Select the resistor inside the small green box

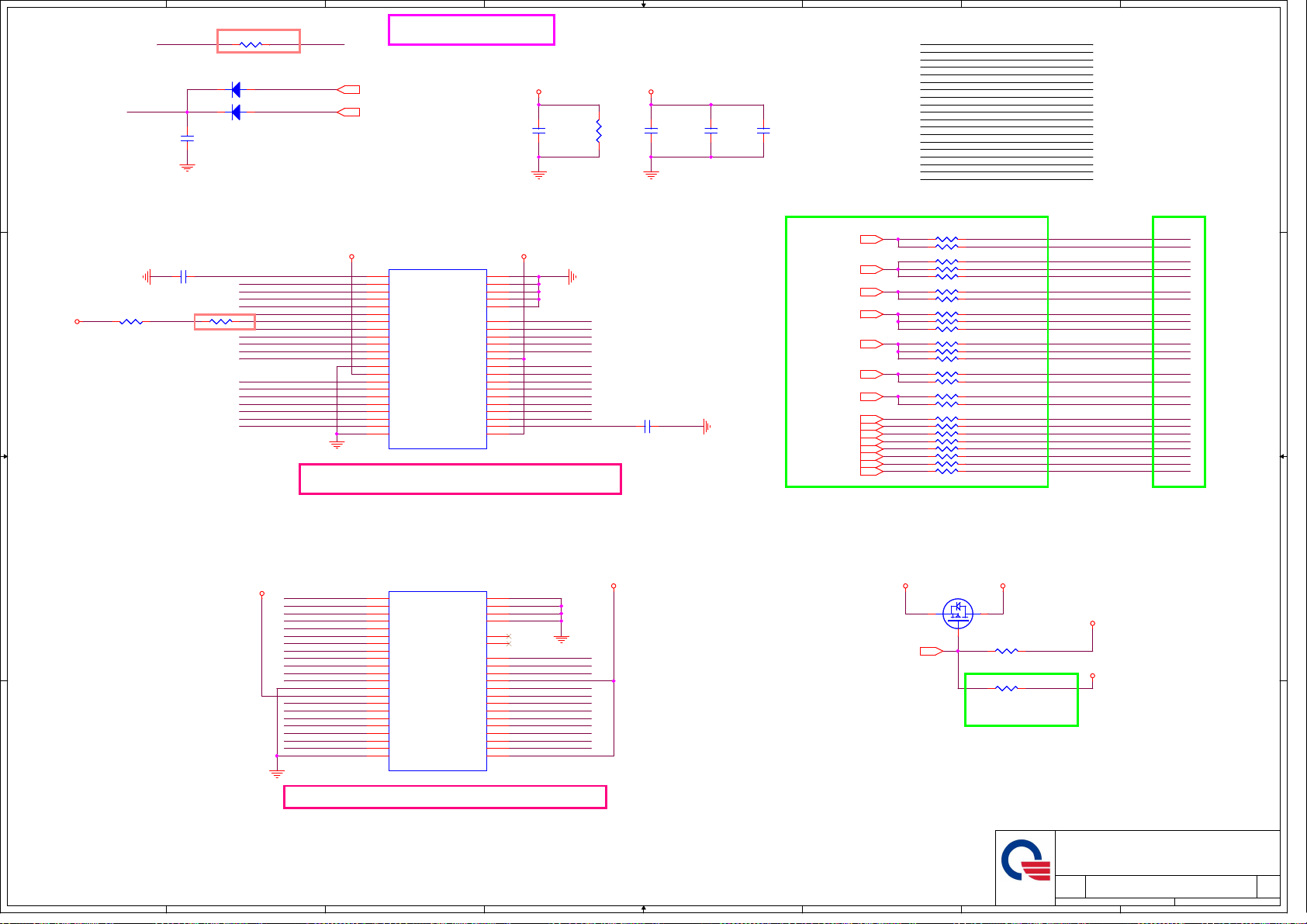[1007, 688]
